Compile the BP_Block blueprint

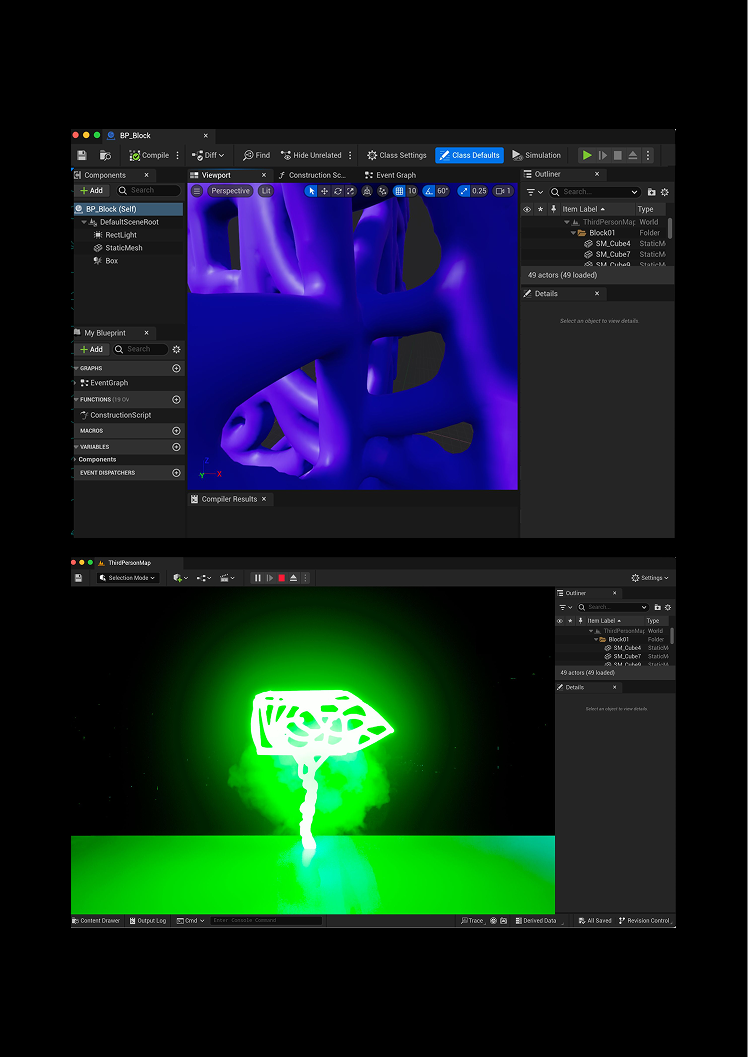pos(149,155)
